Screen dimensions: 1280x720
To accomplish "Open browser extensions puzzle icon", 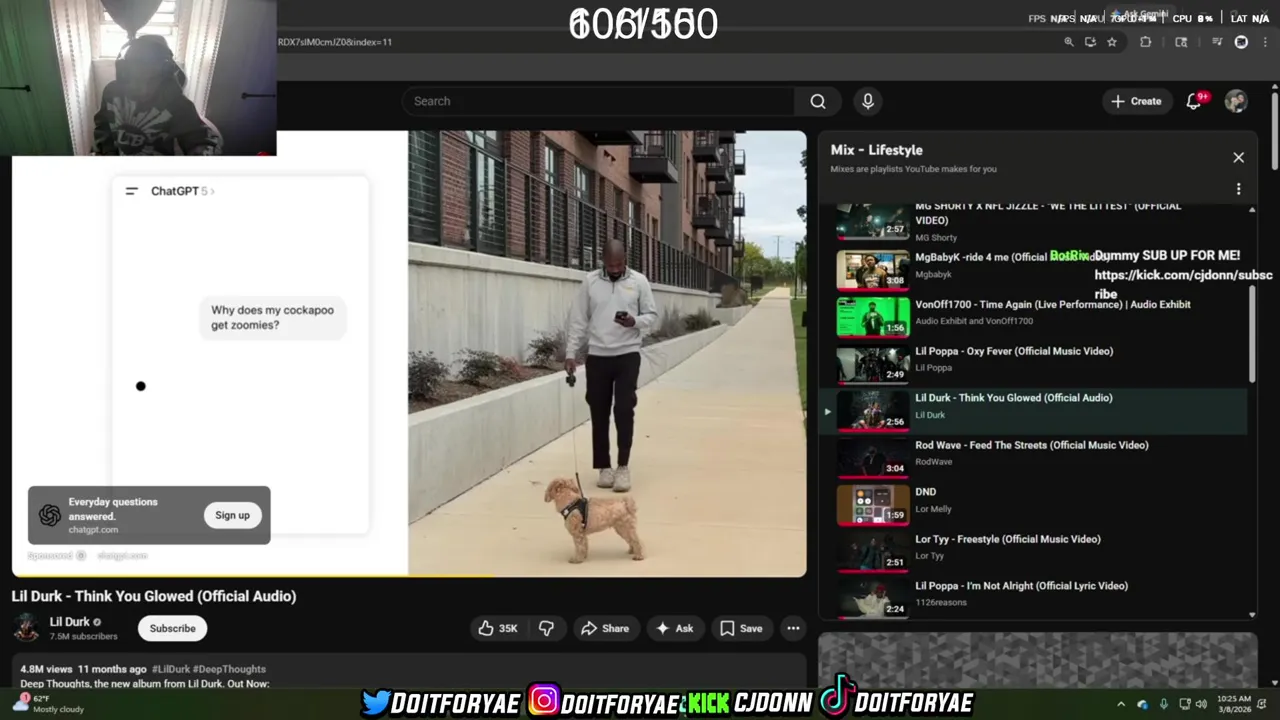I will point(1146,42).
